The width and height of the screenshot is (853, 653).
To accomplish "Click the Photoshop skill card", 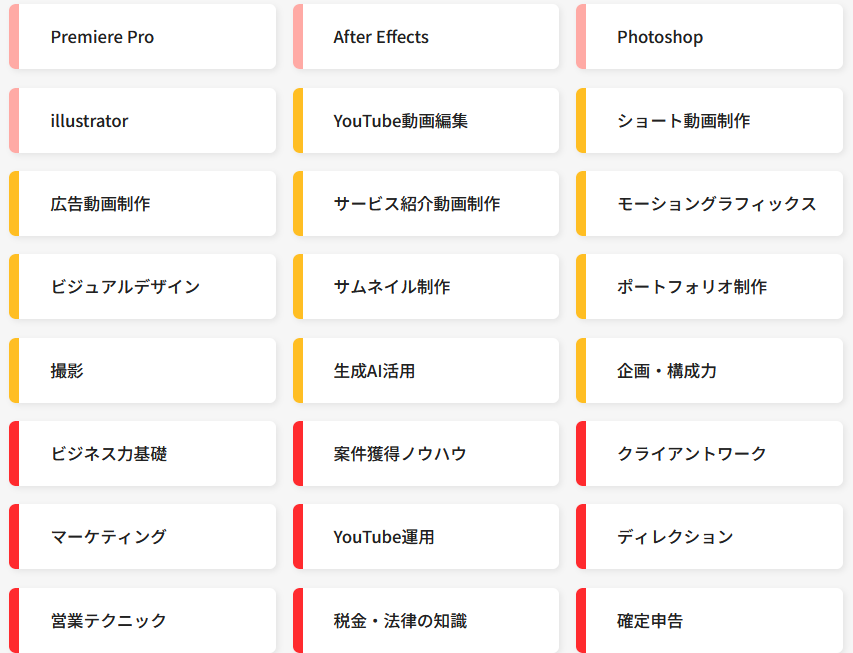I will coord(709,36).
